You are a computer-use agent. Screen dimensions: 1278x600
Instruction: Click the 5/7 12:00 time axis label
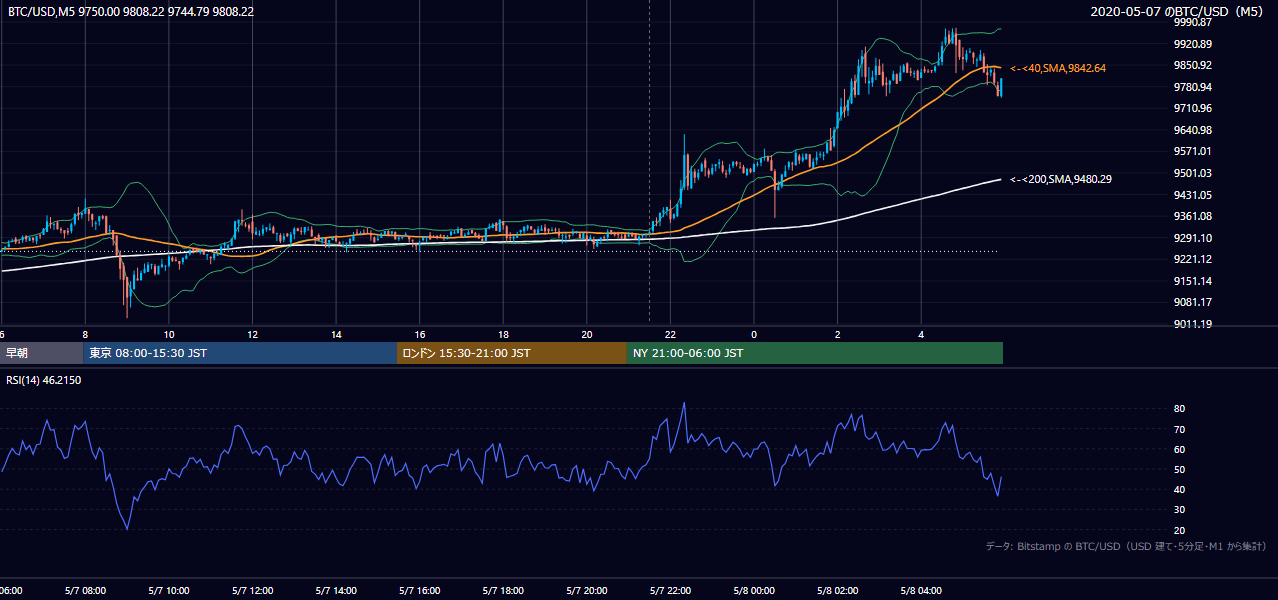[252, 591]
